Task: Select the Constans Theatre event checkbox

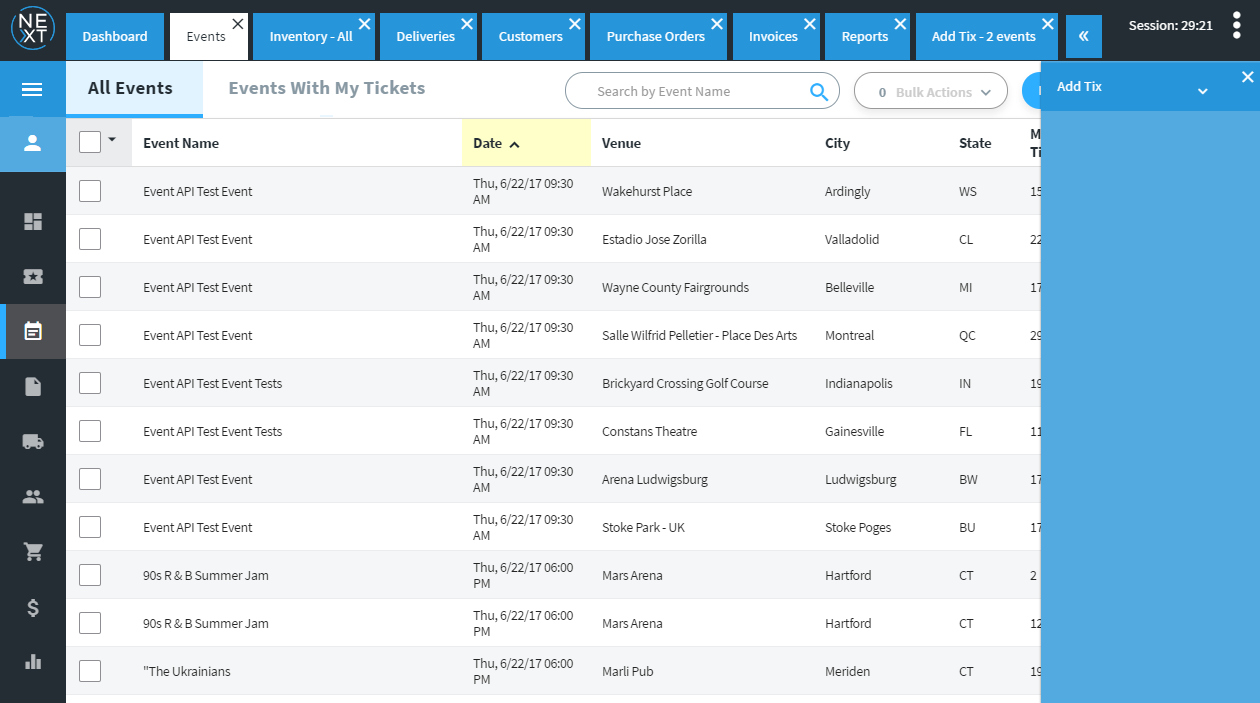Action: coord(90,431)
